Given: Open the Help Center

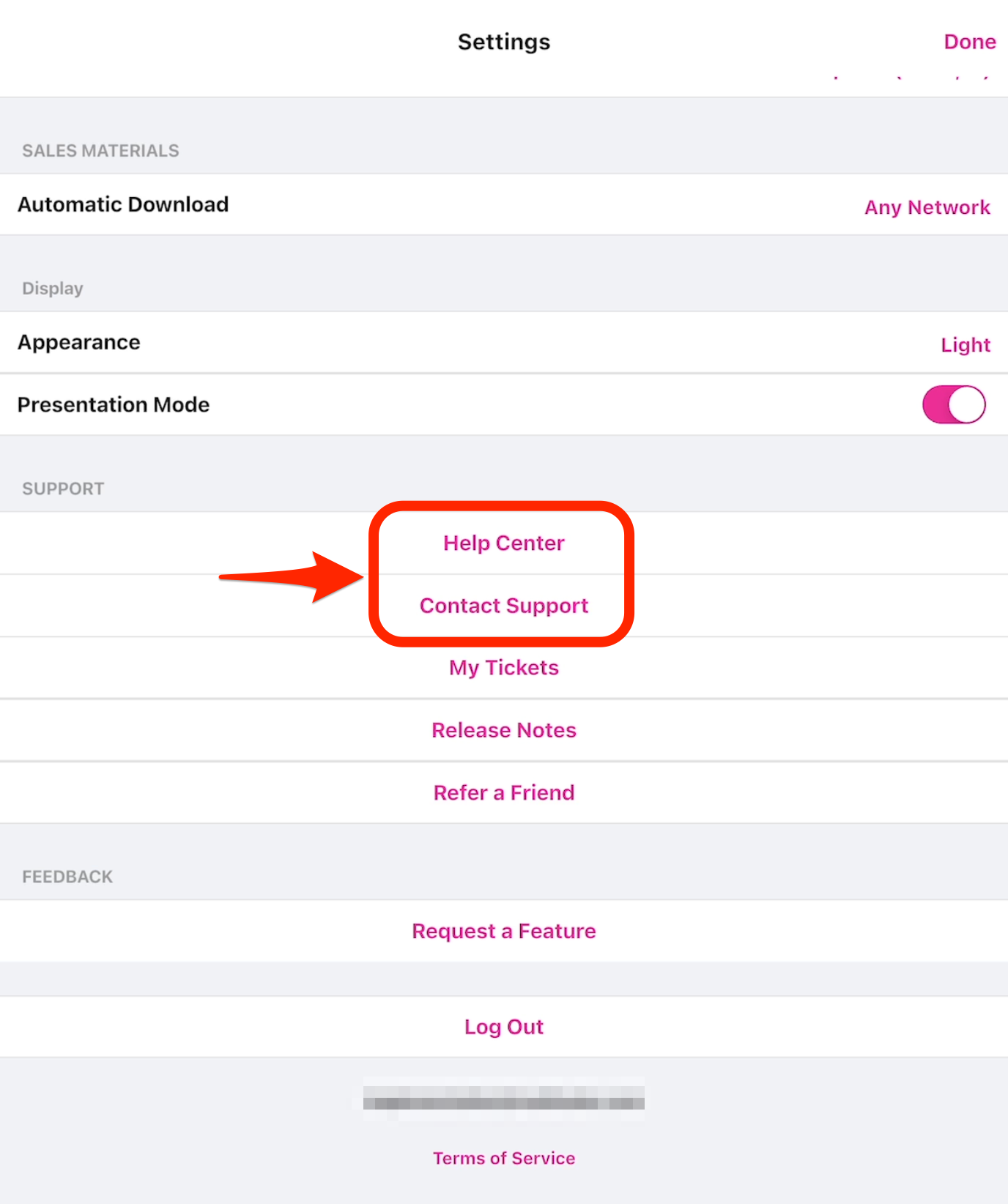Looking at the screenshot, I should (504, 543).
